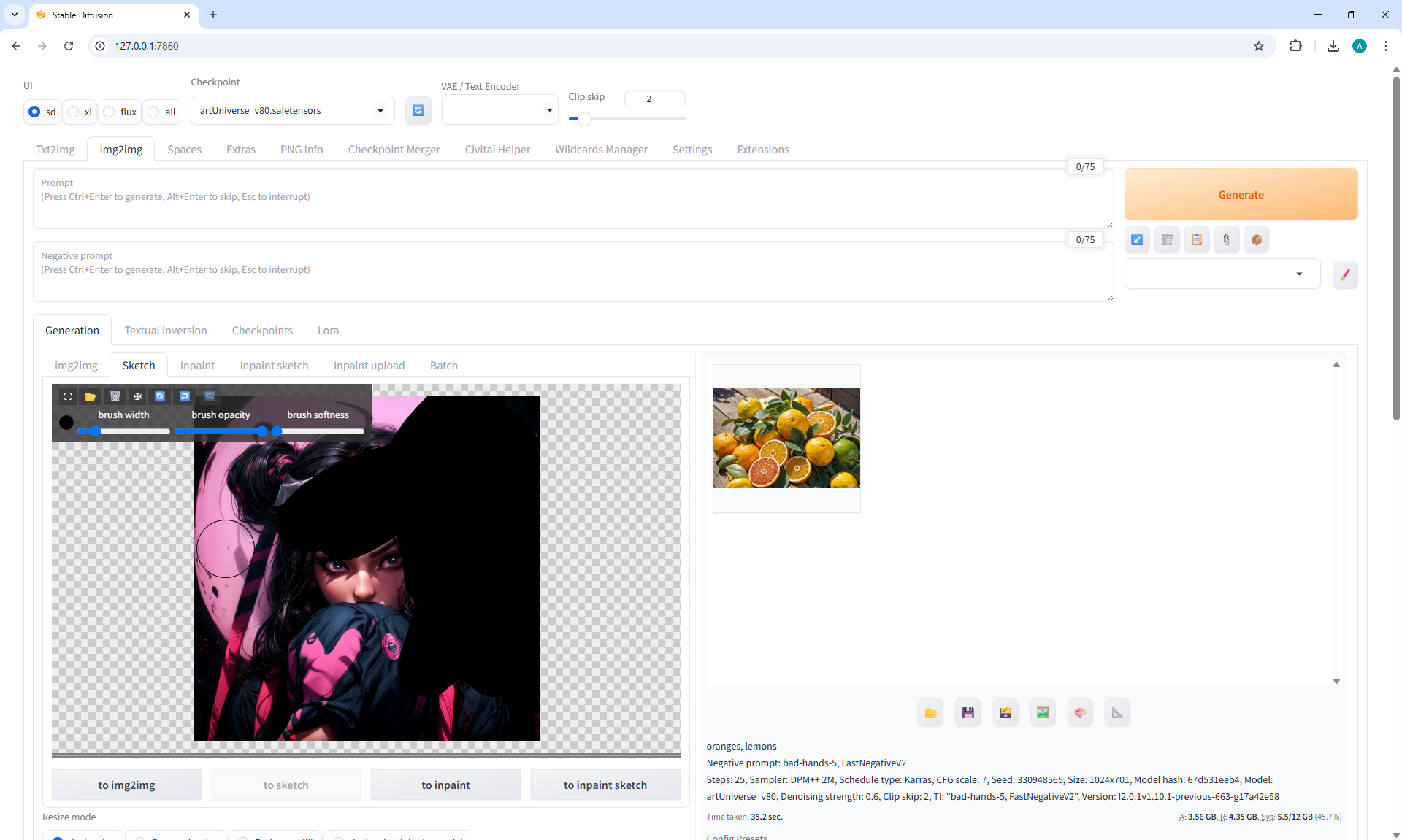
Task: Click the undo arrow in the canvas toolbar
Action: click(x=185, y=396)
